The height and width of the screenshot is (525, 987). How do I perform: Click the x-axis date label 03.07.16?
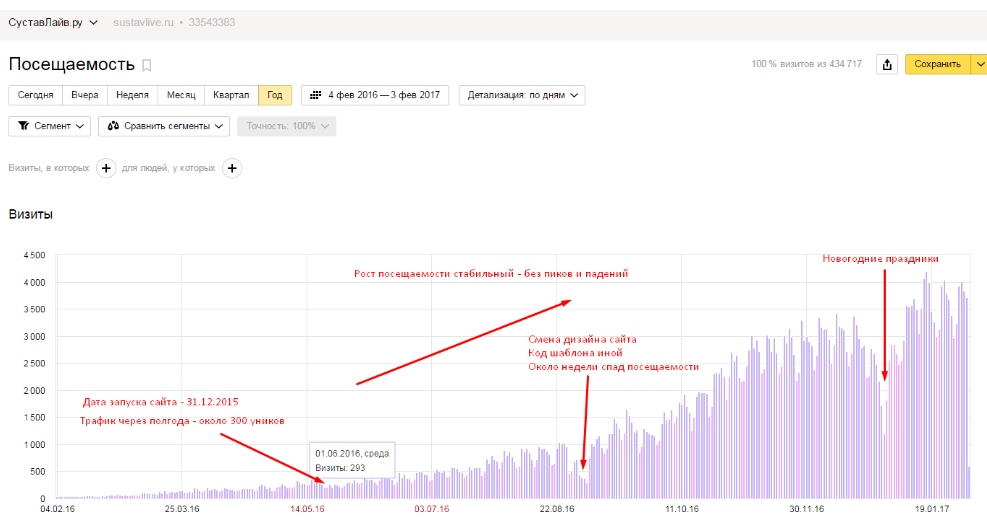coord(432,509)
